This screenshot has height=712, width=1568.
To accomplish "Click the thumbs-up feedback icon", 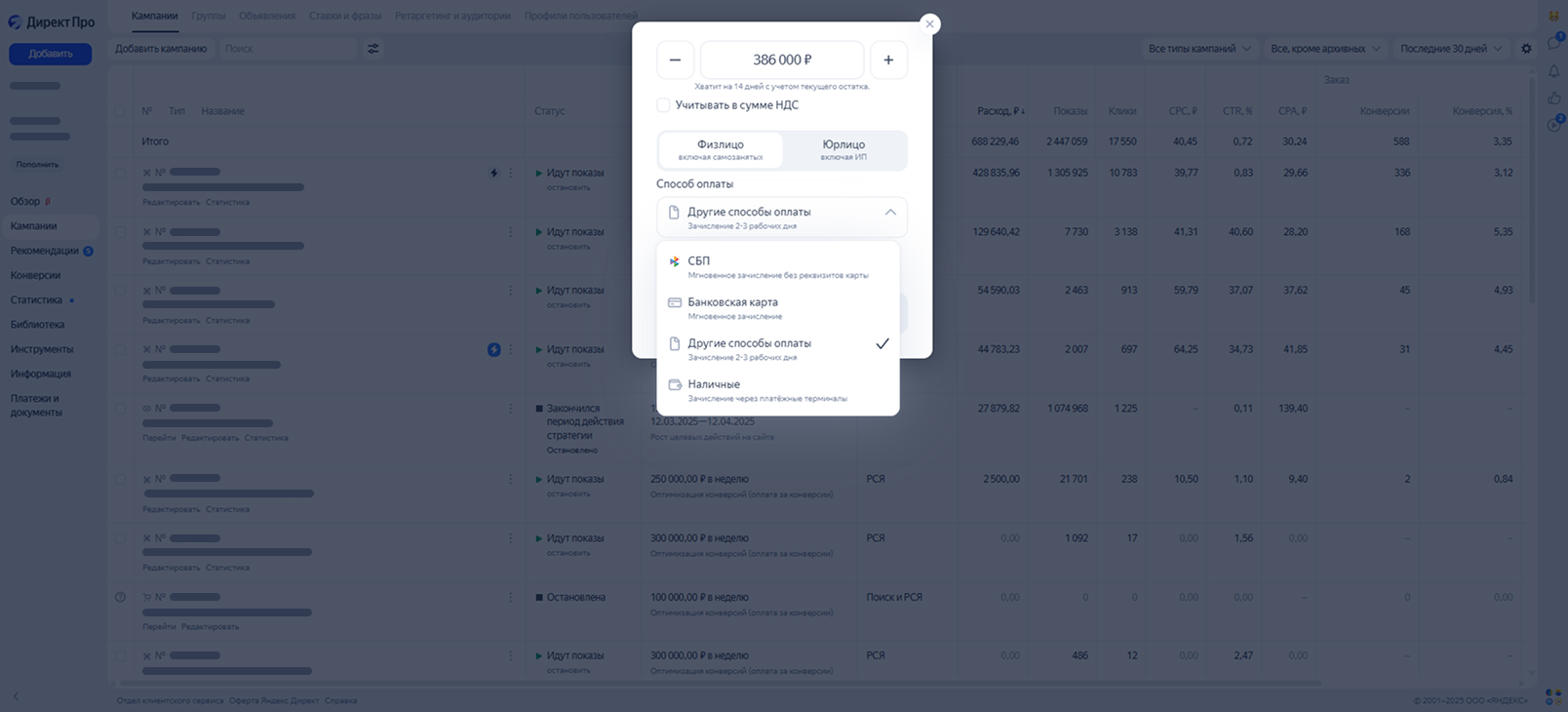I will (1553, 98).
